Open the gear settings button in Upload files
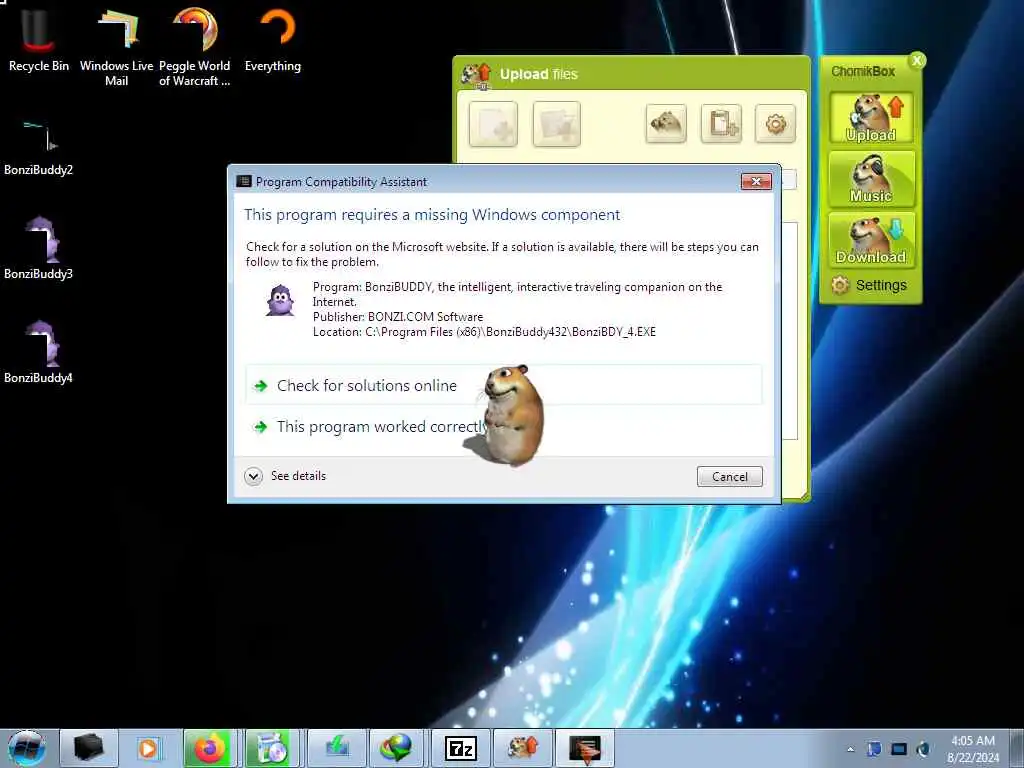 775,123
